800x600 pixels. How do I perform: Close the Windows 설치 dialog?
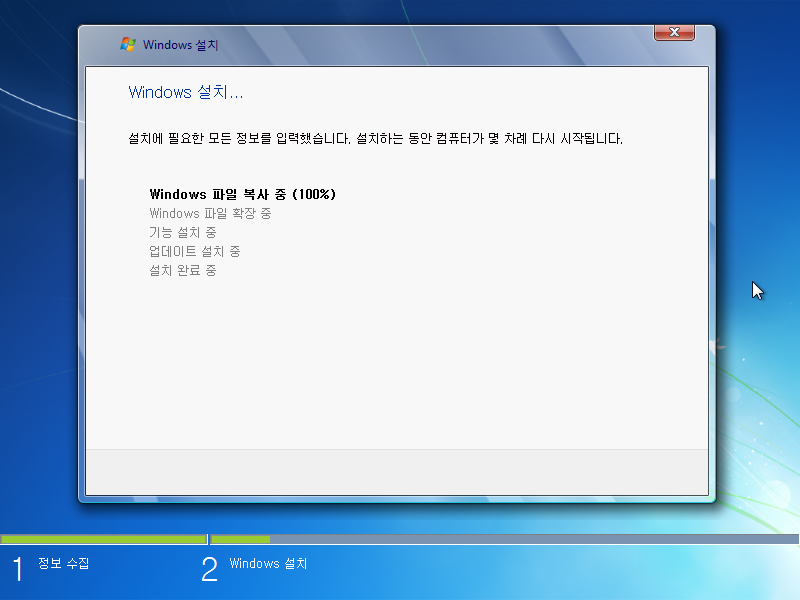674,32
